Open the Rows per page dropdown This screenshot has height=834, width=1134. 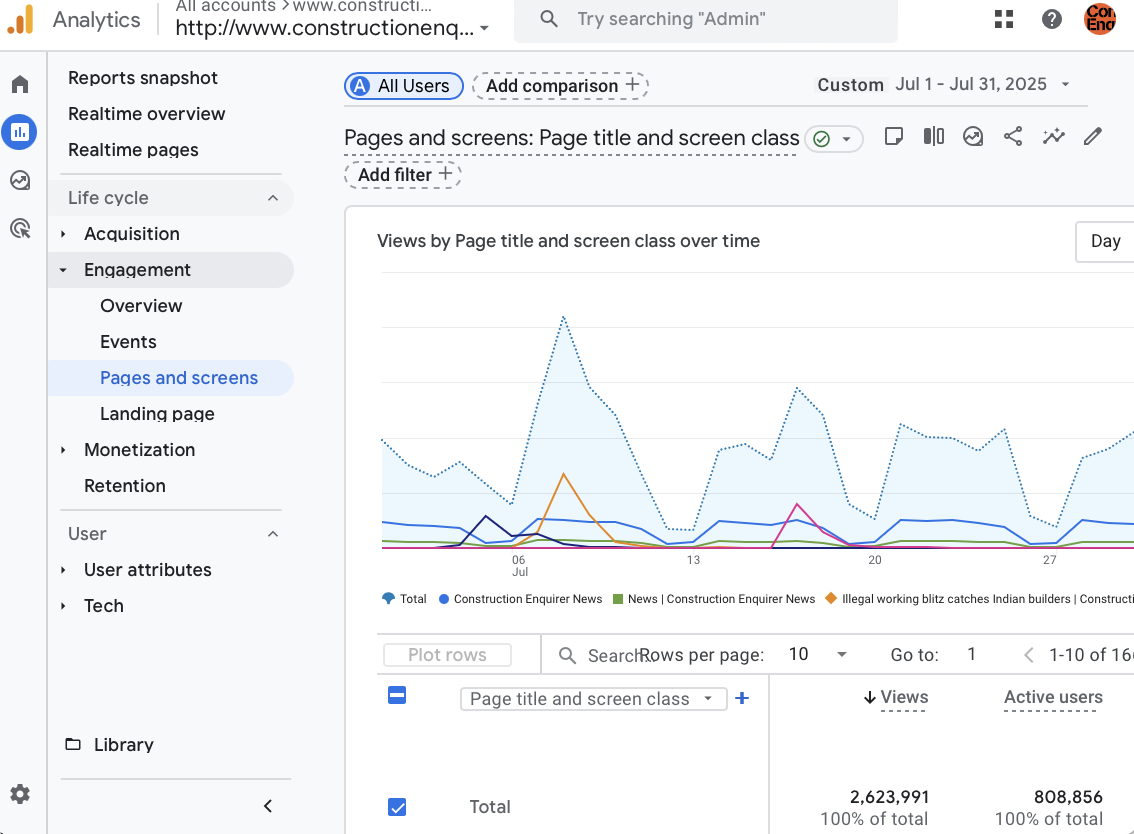(x=818, y=655)
